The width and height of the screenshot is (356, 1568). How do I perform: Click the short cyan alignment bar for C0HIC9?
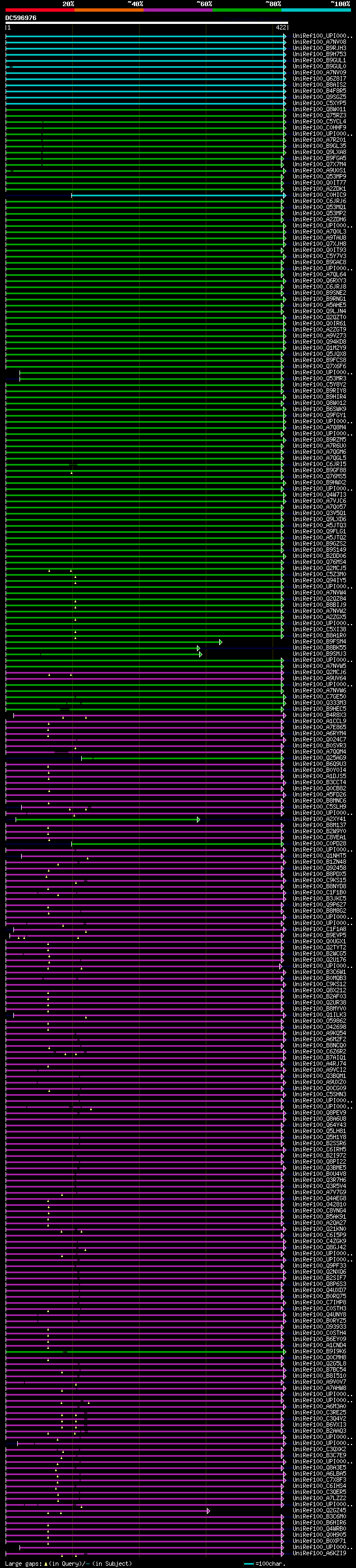click(x=179, y=195)
